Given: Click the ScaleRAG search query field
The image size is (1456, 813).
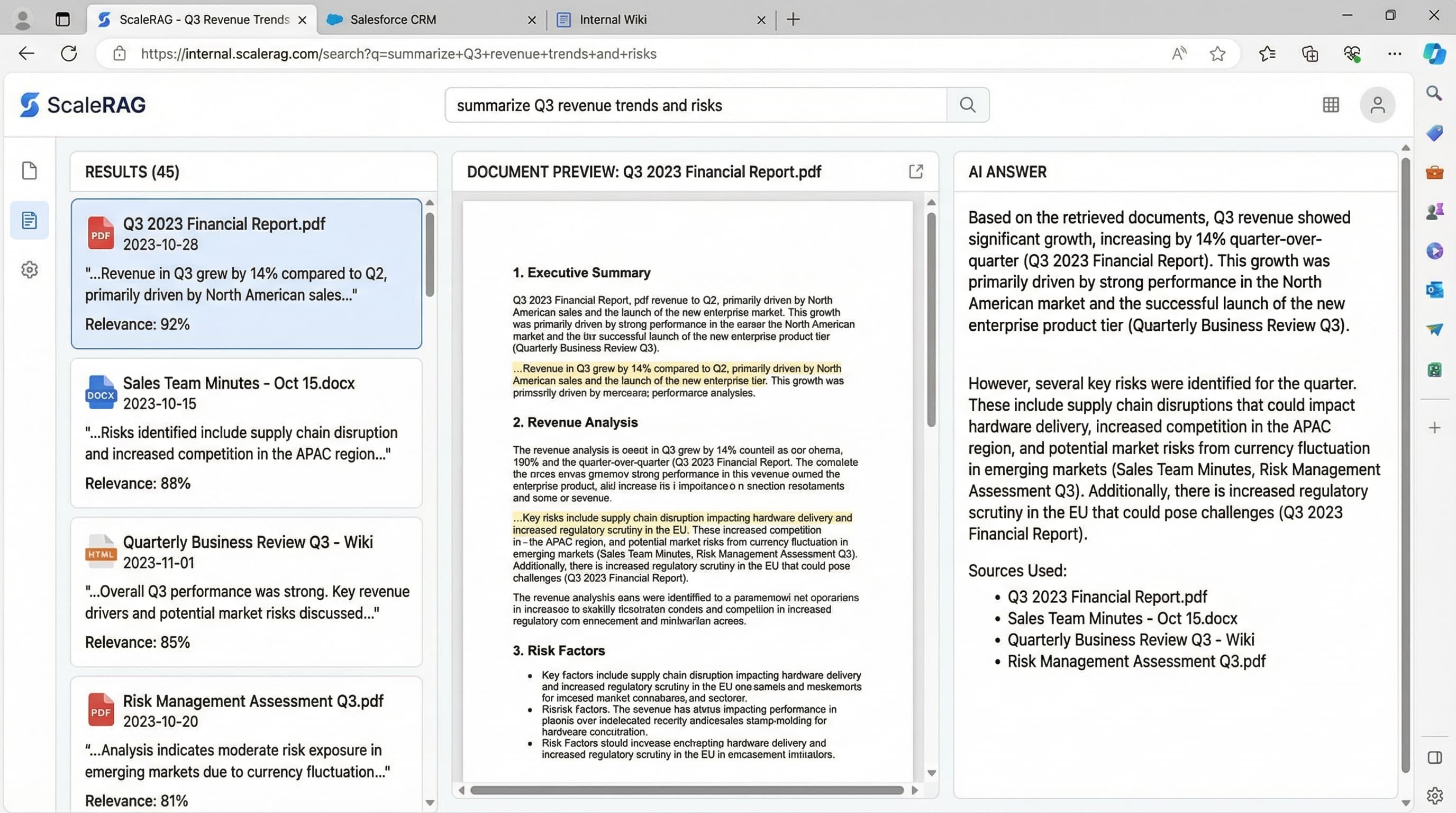Looking at the screenshot, I should point(696,105).
